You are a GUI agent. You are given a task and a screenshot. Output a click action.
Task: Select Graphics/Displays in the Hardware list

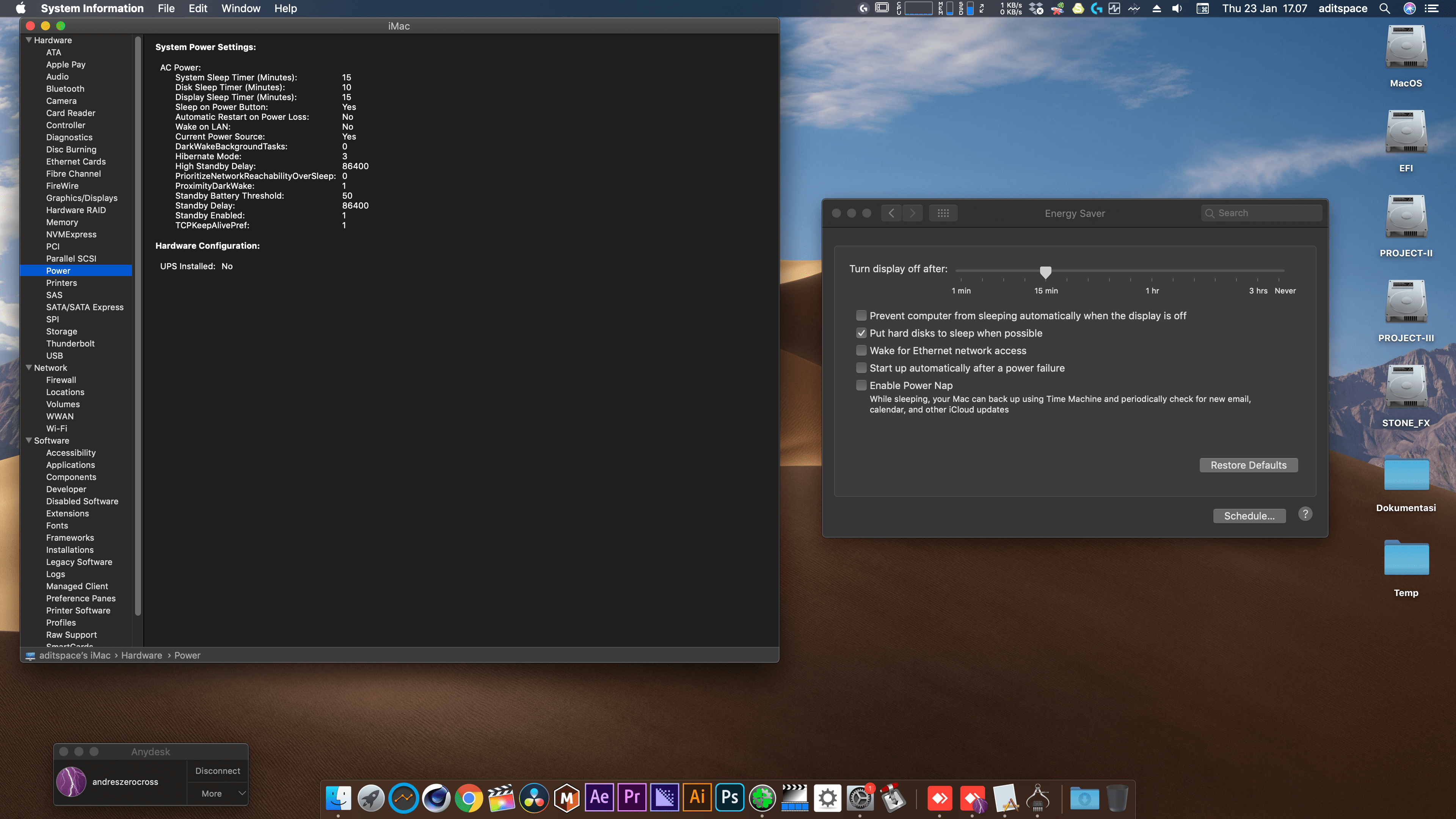click(82, 198)
